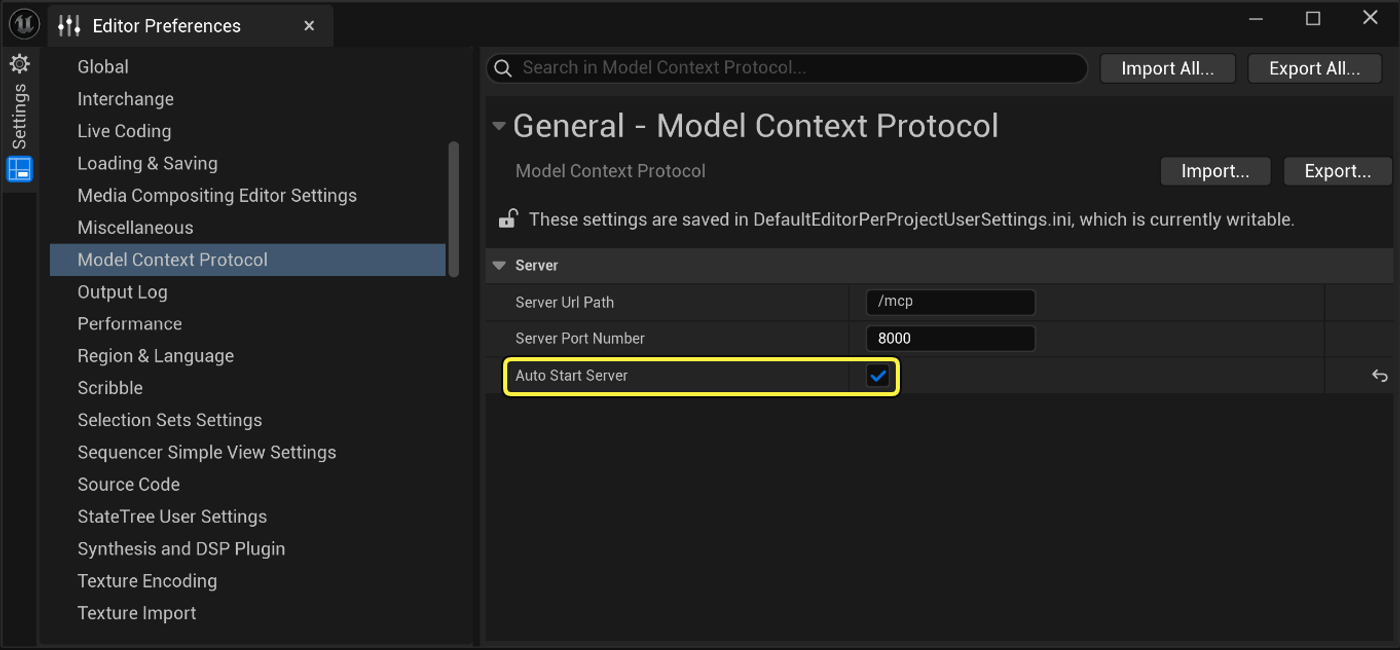1400x650 pixels.
Task: Select Scribble settings
Action: point(110,388)
